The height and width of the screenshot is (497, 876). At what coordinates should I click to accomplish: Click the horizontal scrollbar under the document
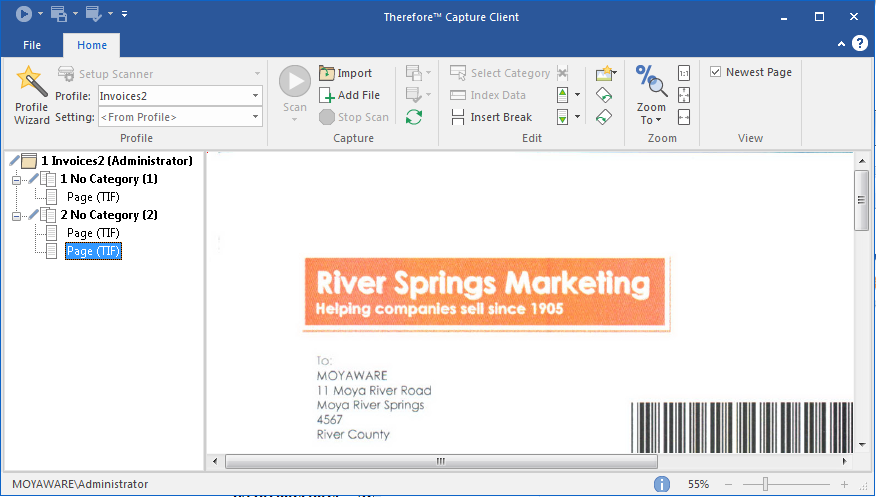pos(440,461)
